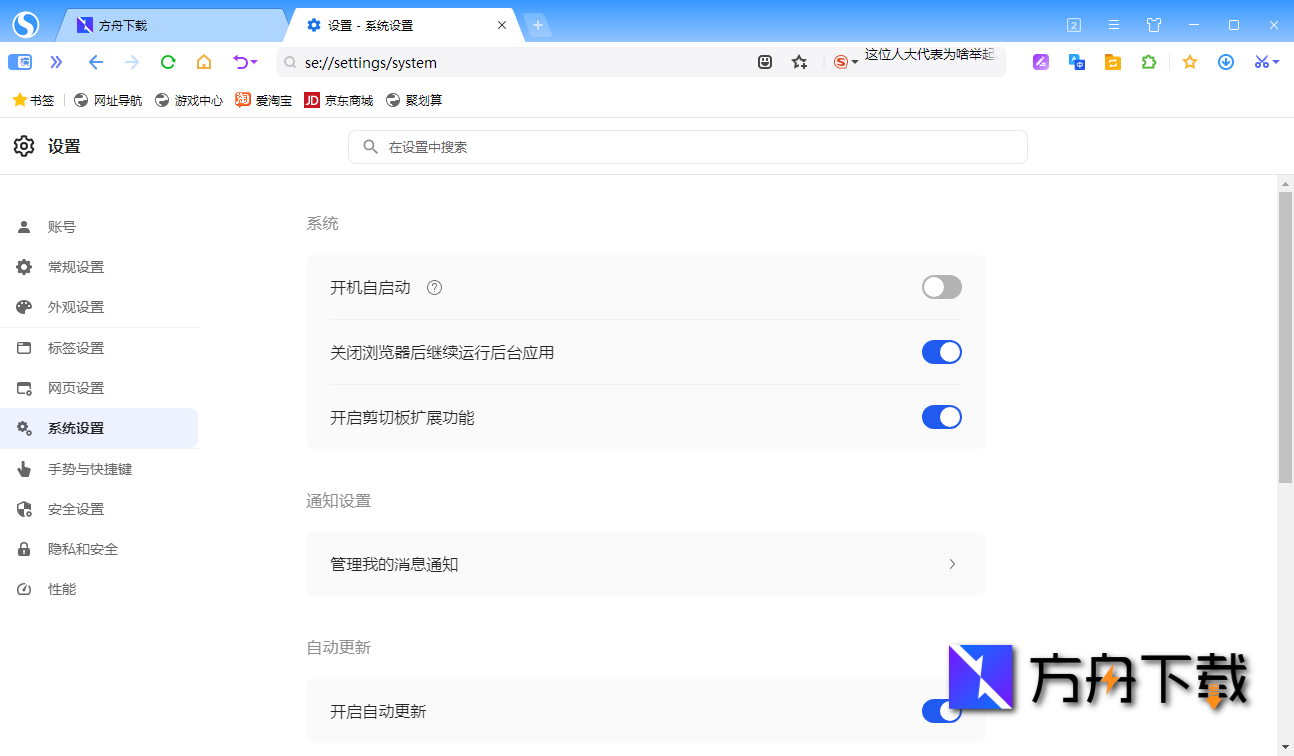Open the translate extension icon

[x=1076, y=62]
